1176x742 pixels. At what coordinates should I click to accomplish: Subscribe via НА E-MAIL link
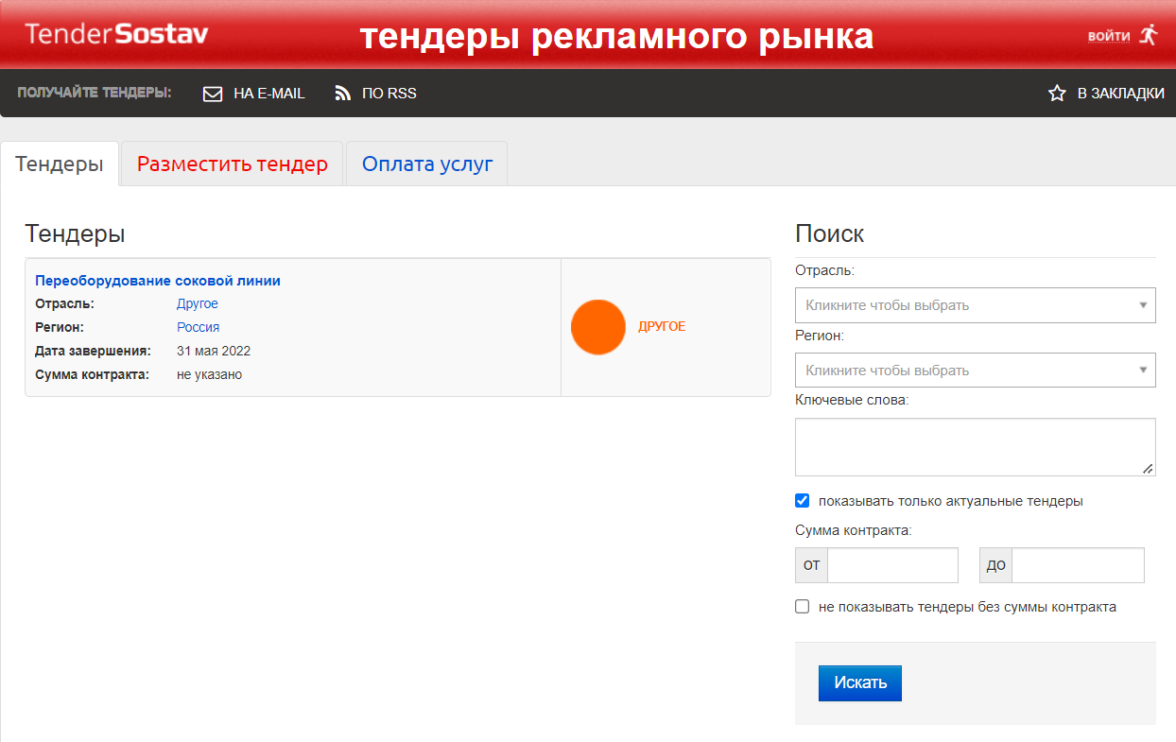(268, 94)
